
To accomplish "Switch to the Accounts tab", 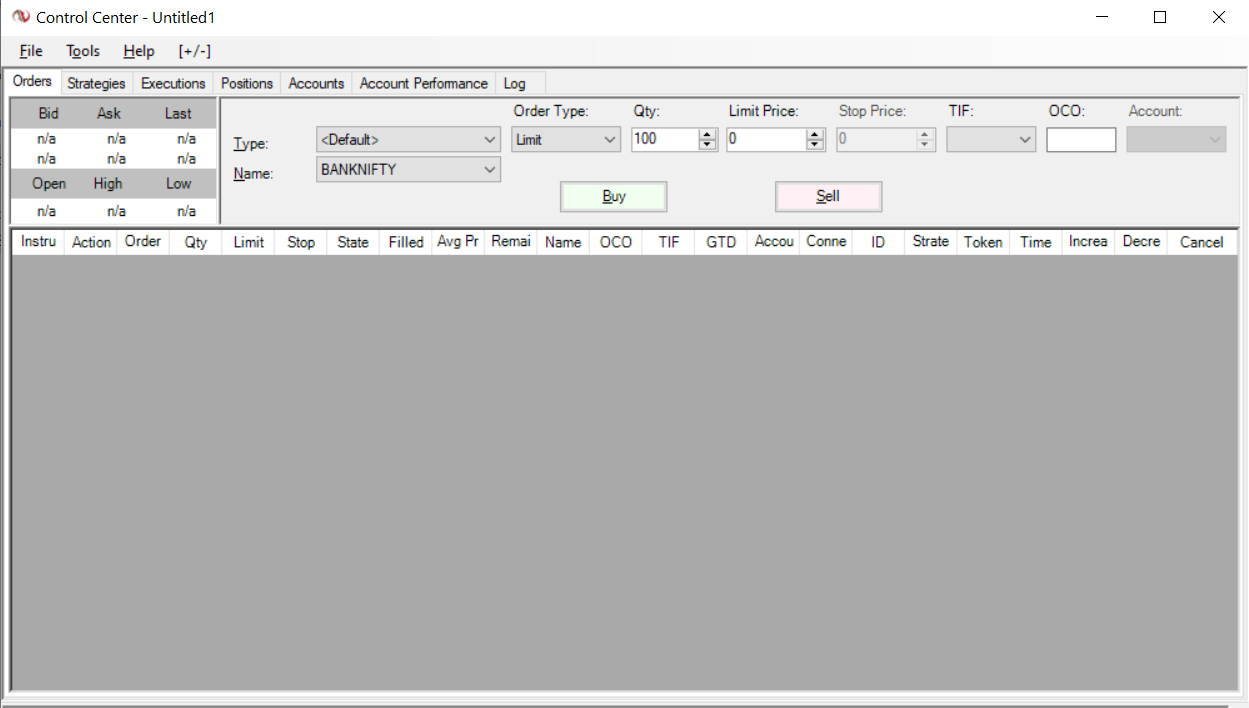I will pos(316,84).
